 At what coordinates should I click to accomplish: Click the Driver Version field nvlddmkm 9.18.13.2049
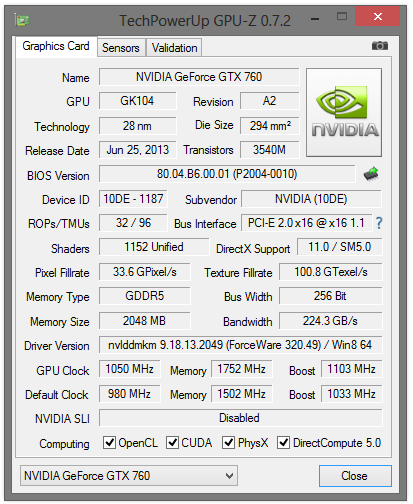240,345
